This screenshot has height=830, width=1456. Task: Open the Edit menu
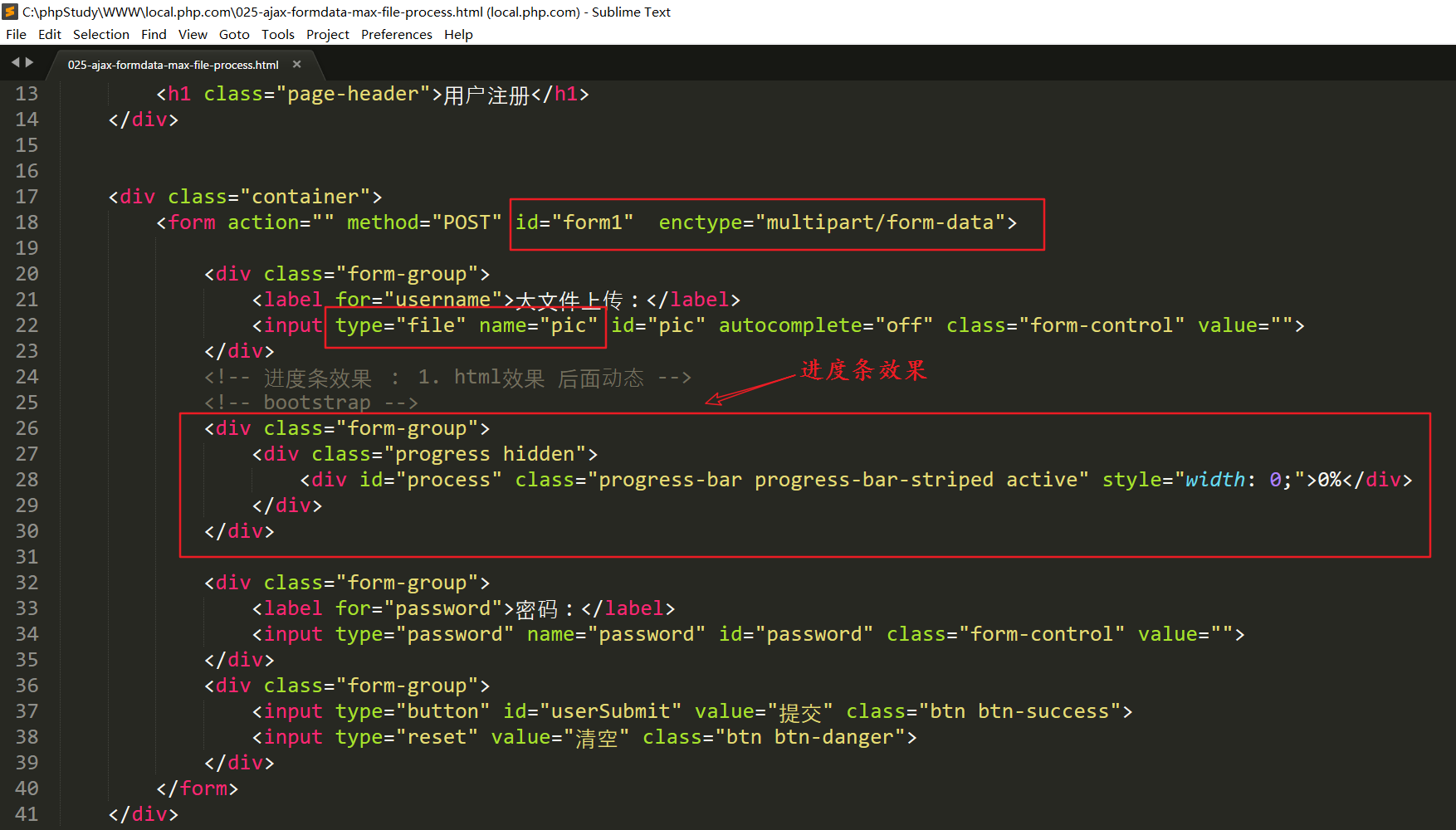[50, 34]
